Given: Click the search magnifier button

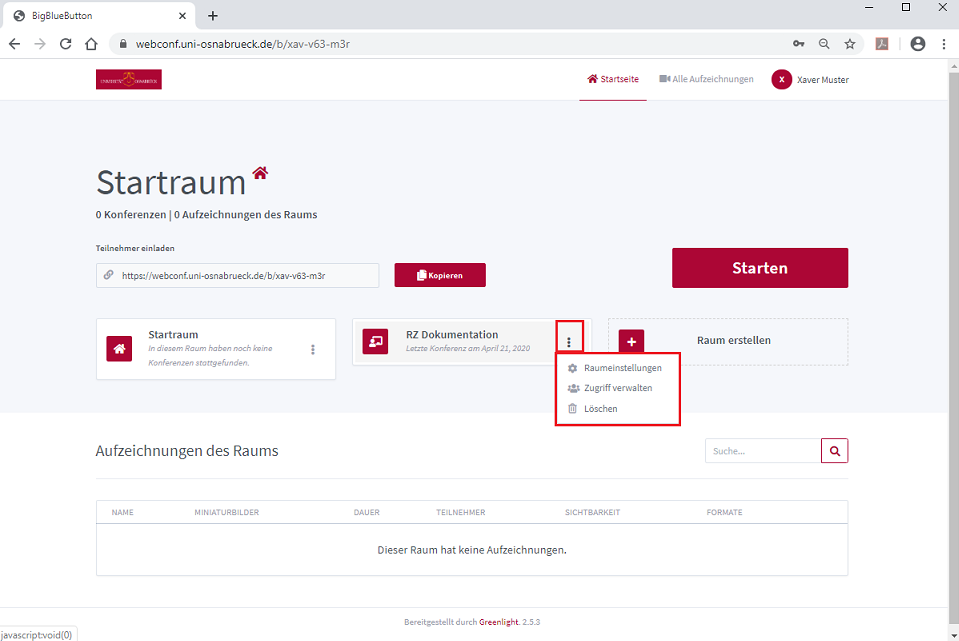Looking at the screenshot, I should [x=835, y=451].
